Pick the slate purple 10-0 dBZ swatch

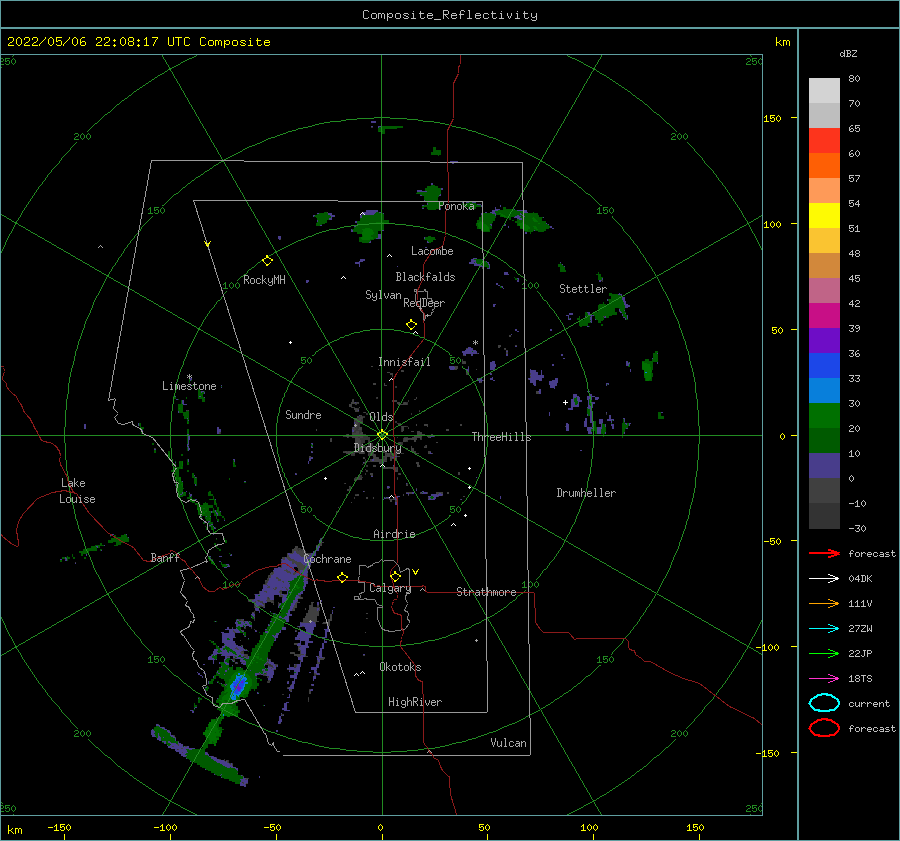coord(824,466)
